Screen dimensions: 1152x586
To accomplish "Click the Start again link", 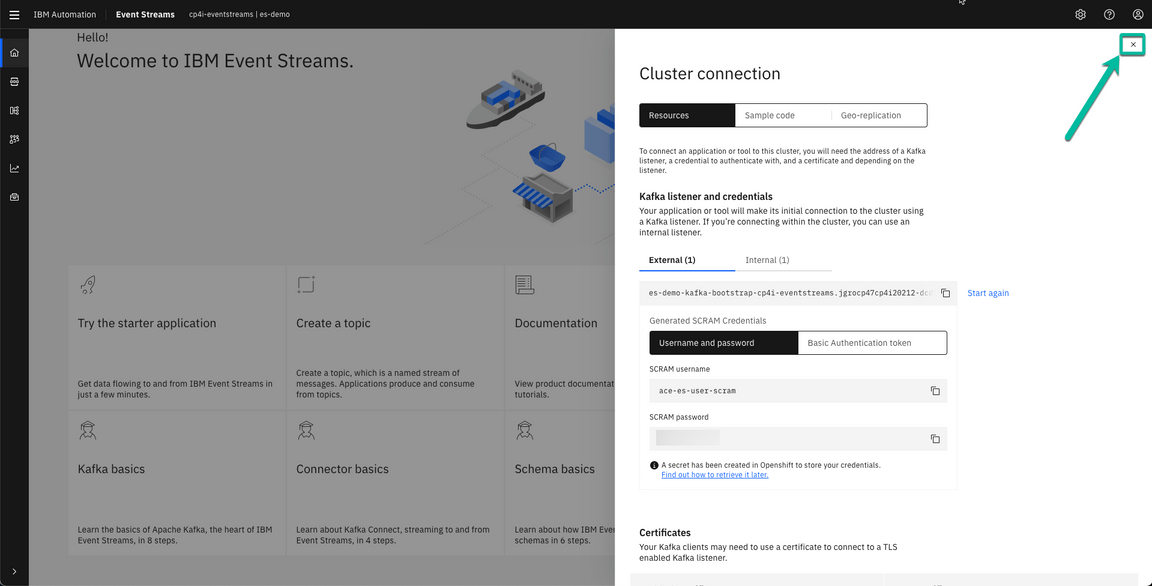I will point(988,293).
